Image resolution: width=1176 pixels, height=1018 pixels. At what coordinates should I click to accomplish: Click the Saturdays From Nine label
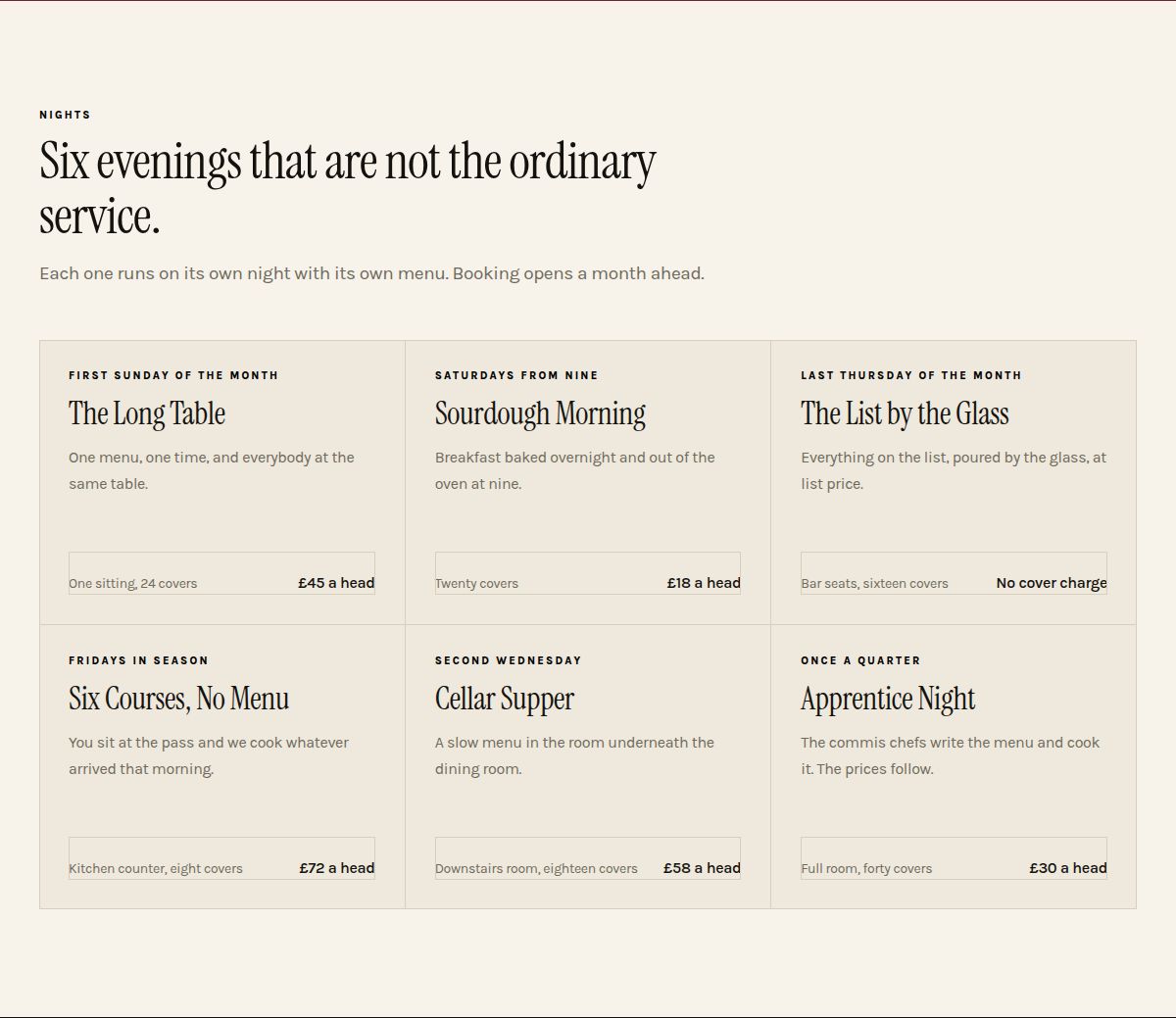click(x=516, y=375)
